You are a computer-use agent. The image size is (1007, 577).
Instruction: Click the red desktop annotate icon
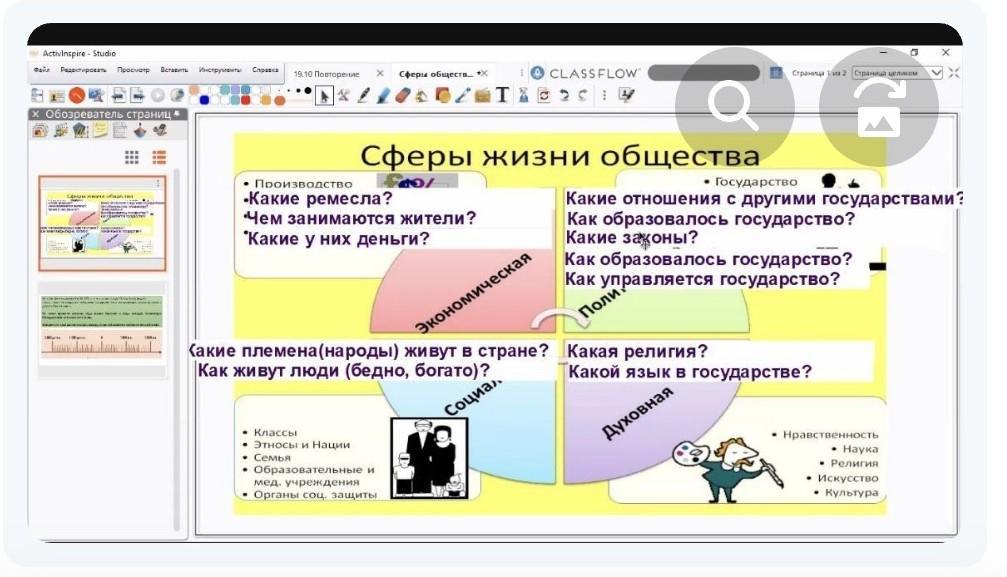click(77, 95)
